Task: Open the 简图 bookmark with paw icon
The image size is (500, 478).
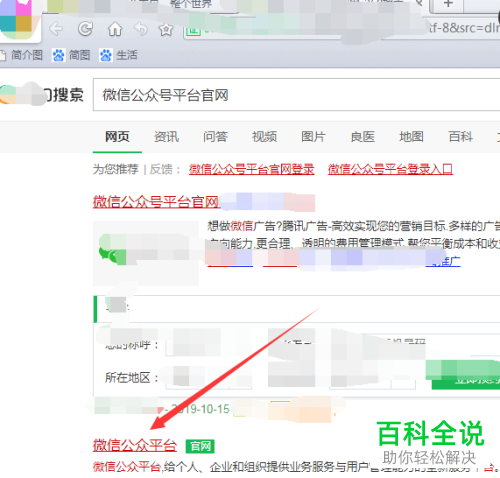Action: coord(71,55)
